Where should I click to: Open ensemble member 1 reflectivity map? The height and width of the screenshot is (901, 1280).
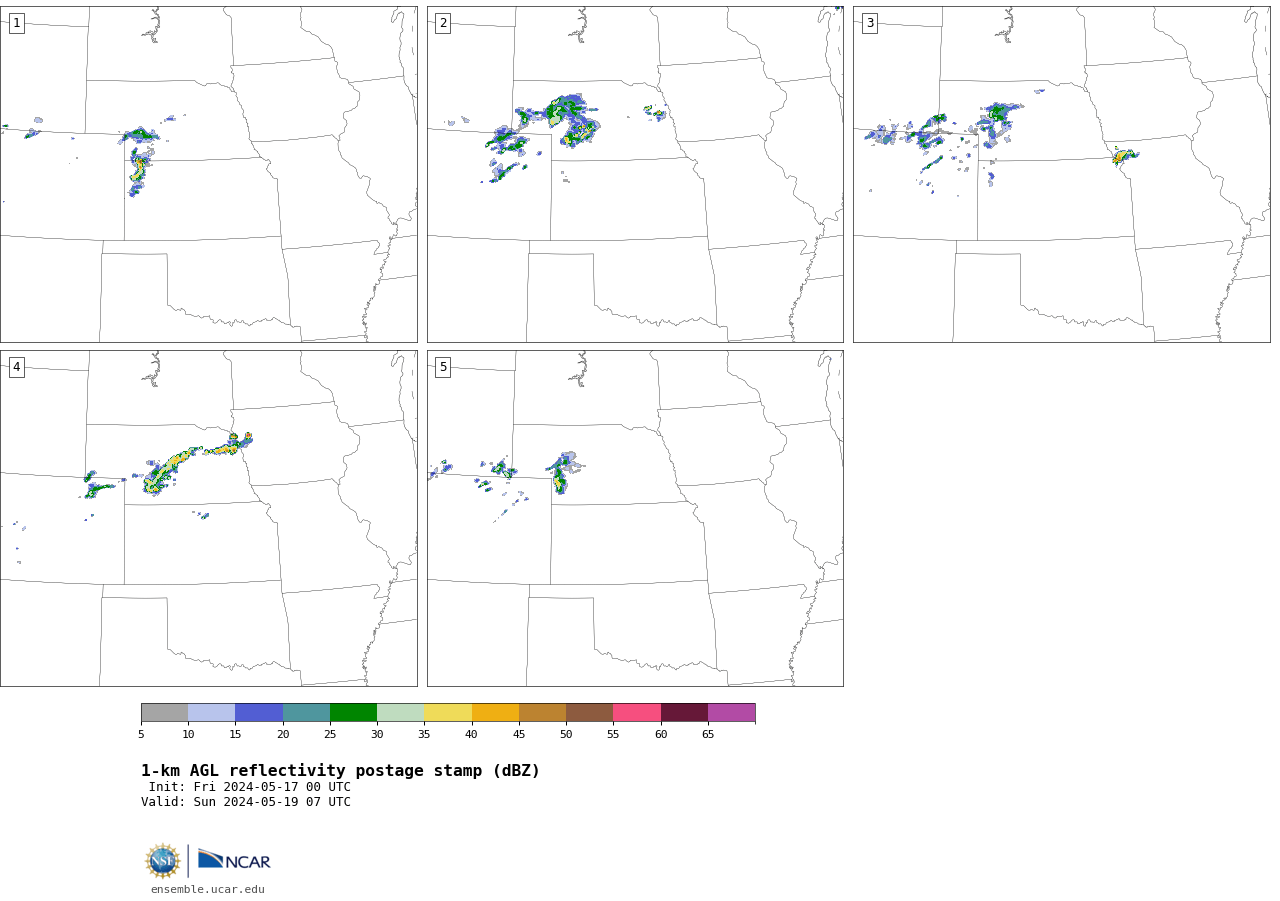(x=208, y=174)
